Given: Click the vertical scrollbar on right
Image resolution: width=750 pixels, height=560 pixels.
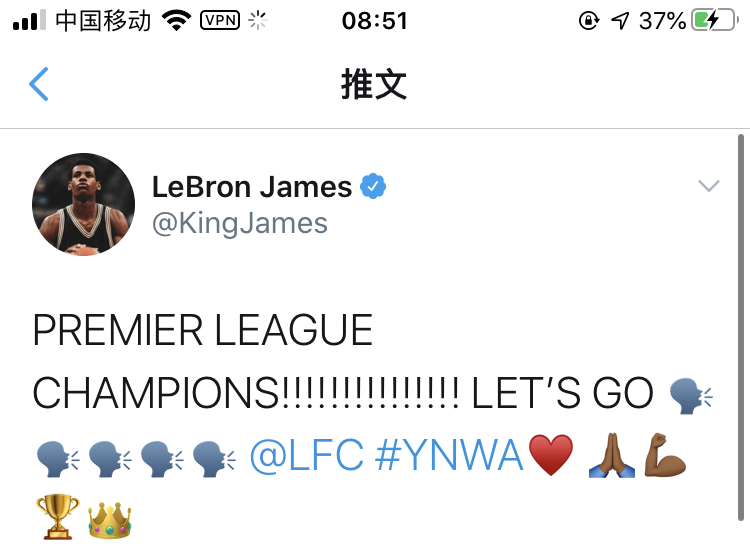Looking at the screenshot, I should pos(741,327).
